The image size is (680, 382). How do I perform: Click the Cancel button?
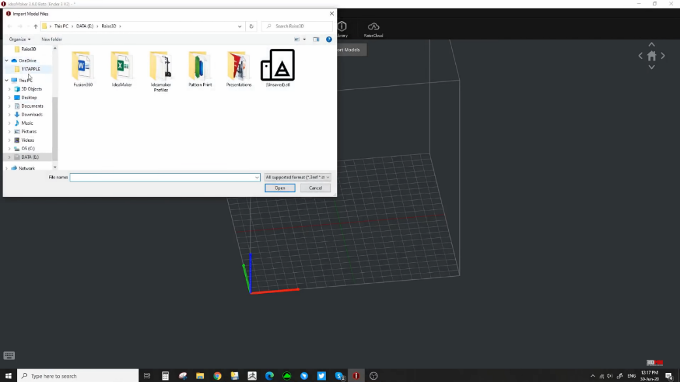coord(315,188)
